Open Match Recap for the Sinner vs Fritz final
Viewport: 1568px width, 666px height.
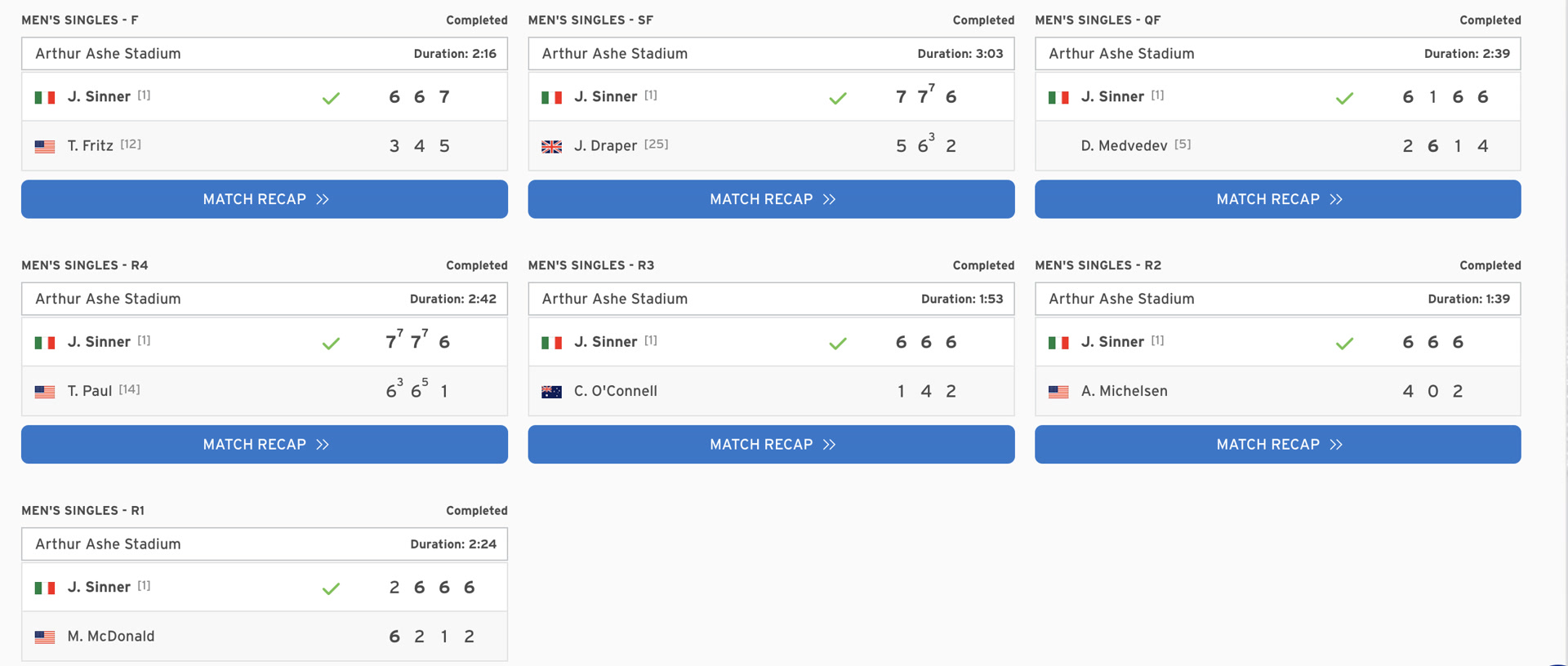pyautogui.click(x=265, y=199)
